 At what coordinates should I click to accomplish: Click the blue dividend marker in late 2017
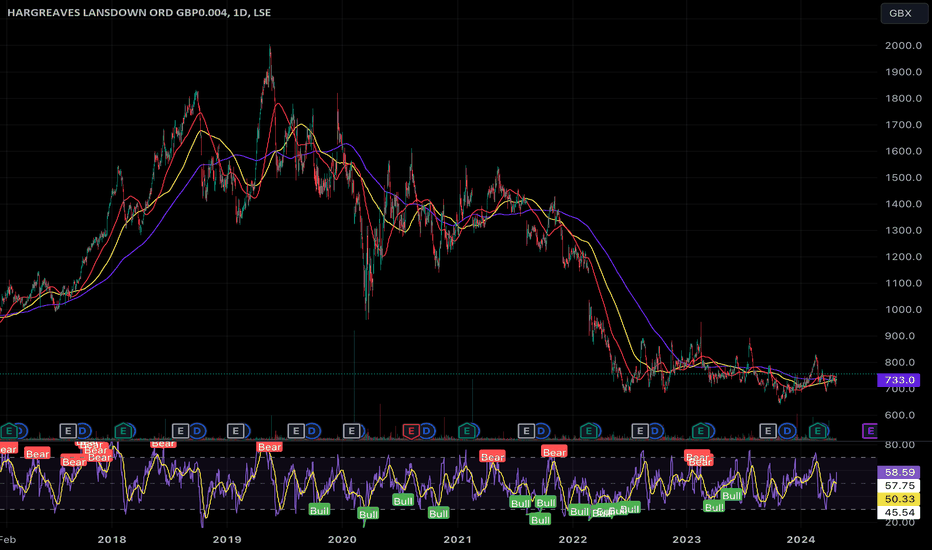coord(84,430)
